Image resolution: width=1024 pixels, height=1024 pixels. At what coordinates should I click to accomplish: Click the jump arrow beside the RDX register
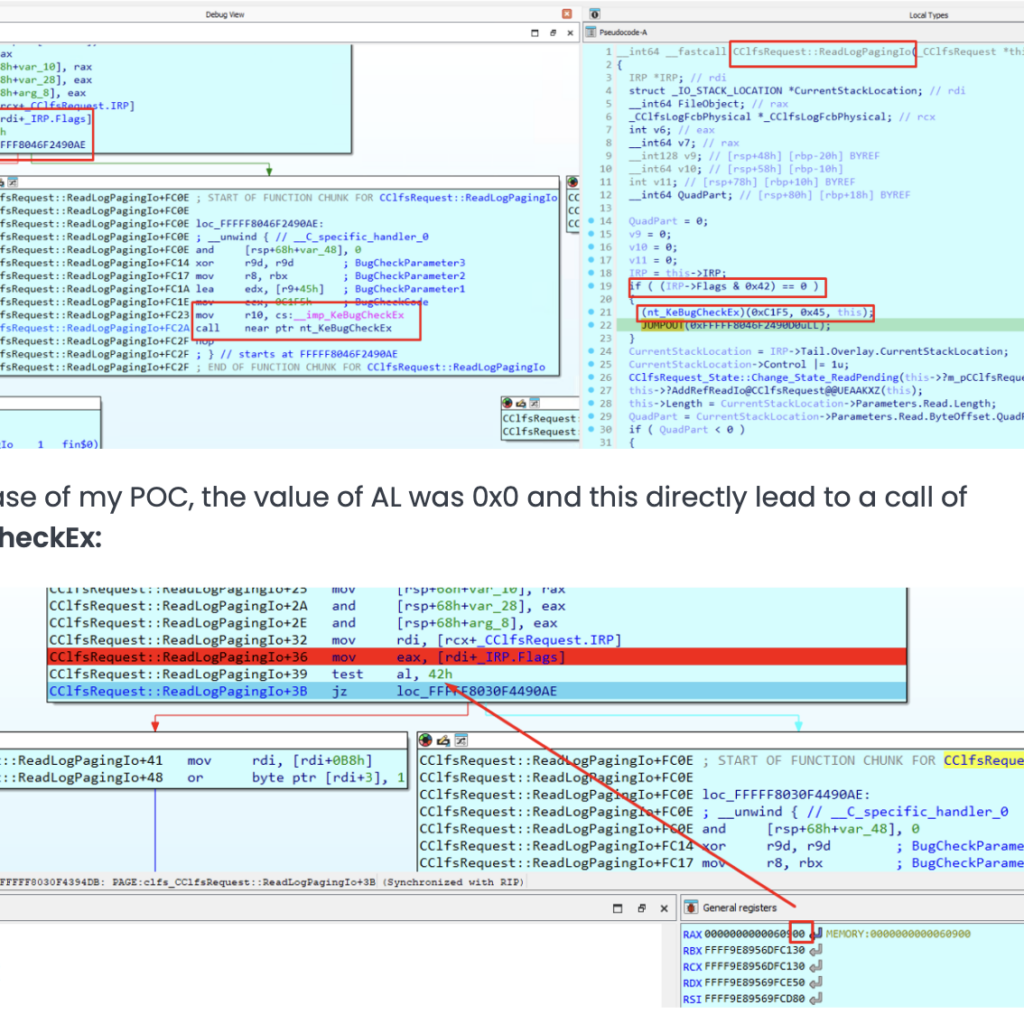click(x=816, y=982)
